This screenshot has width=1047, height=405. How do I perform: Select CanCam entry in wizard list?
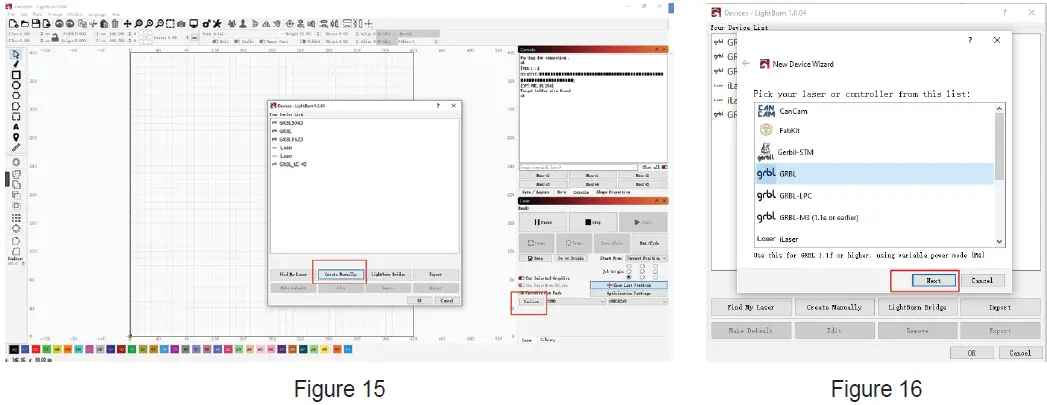[875, 111]
